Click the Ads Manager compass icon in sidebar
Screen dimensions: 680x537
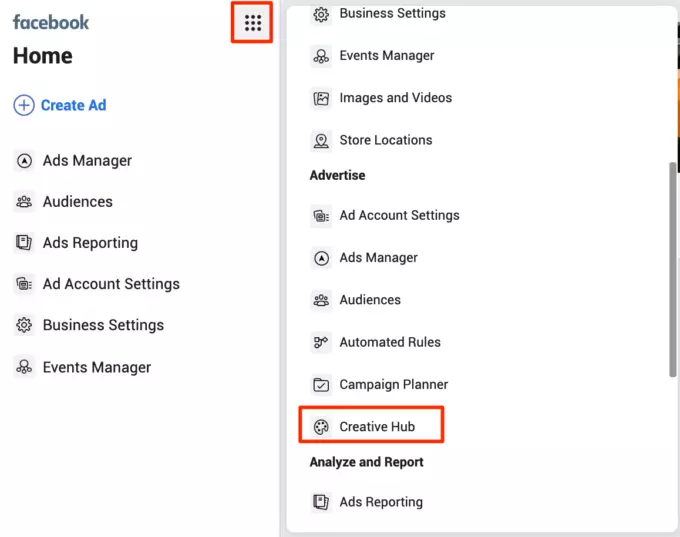point(24,161)
